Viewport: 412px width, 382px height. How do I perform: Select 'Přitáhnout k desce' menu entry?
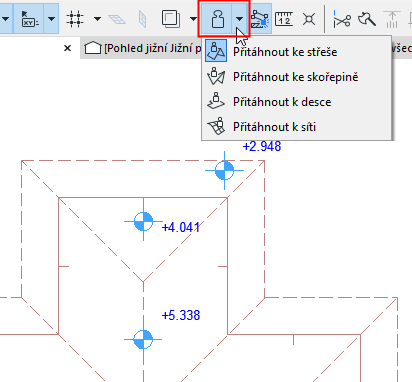point(296,102)
